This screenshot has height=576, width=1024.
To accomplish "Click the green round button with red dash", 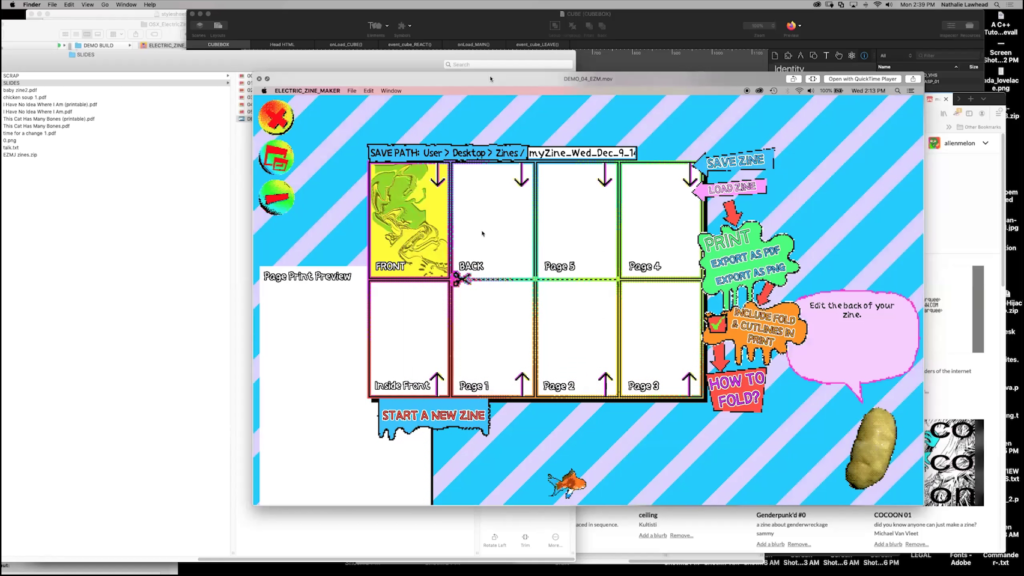I will click(276, 197).
